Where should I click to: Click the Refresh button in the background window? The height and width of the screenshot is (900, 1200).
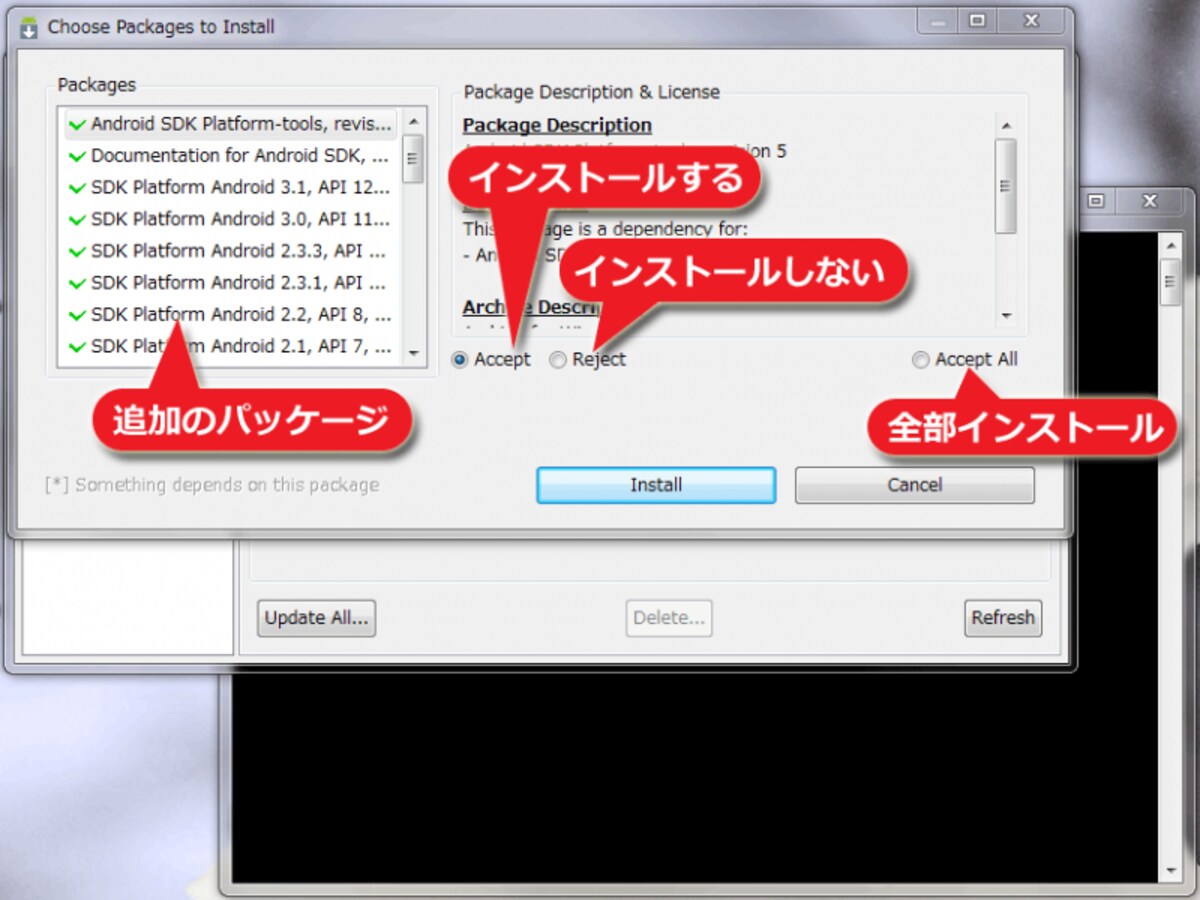(x=1003, y=618)
